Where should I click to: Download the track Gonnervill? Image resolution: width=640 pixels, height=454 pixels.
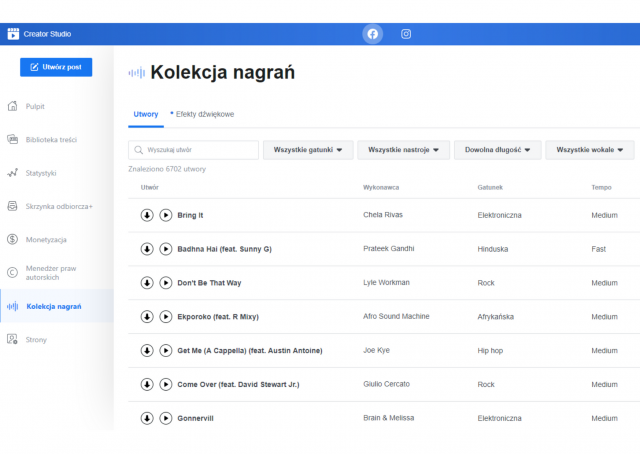click(147, 418)
